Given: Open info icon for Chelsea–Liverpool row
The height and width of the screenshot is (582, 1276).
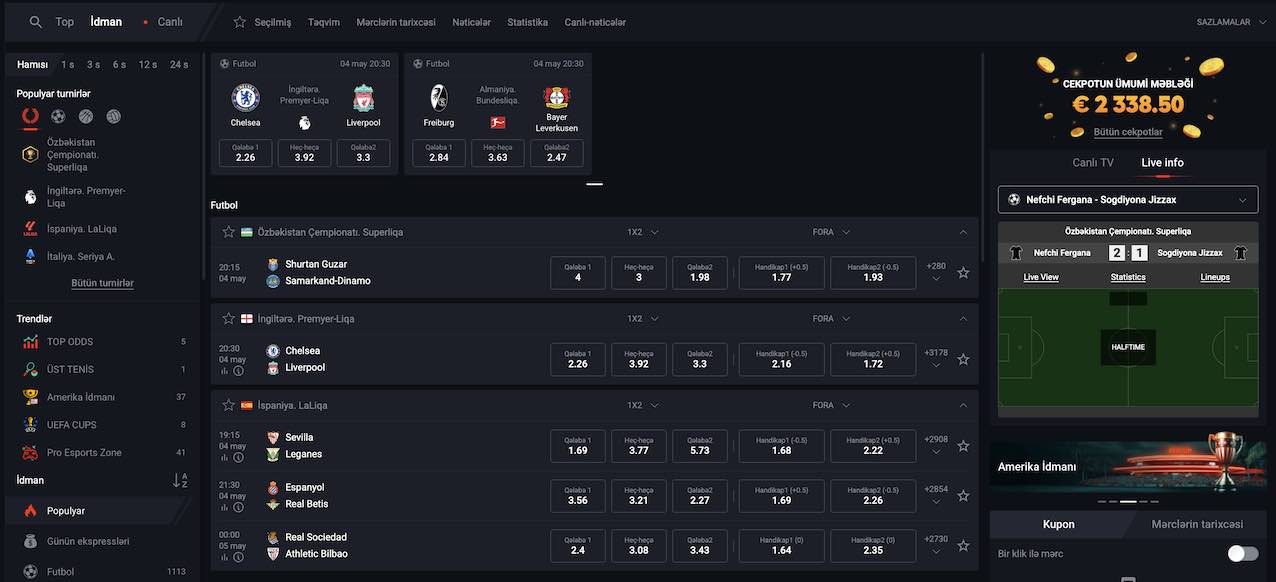Looking at the screenshot, I should click(x=239, y=371).
